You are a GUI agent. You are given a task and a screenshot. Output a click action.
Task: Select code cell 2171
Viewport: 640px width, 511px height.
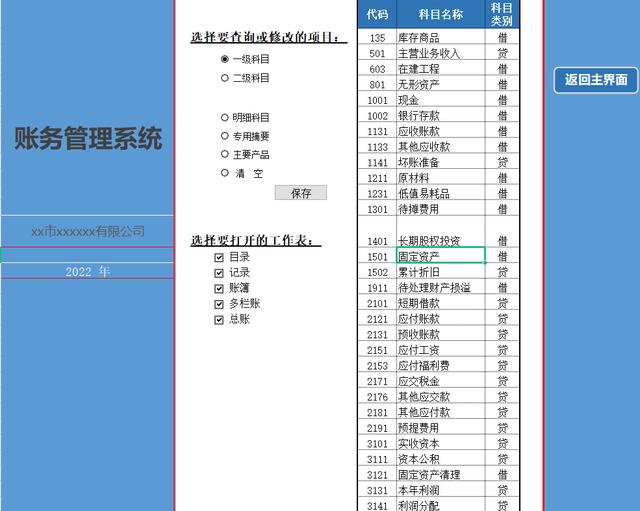click(x=377, y=381)
